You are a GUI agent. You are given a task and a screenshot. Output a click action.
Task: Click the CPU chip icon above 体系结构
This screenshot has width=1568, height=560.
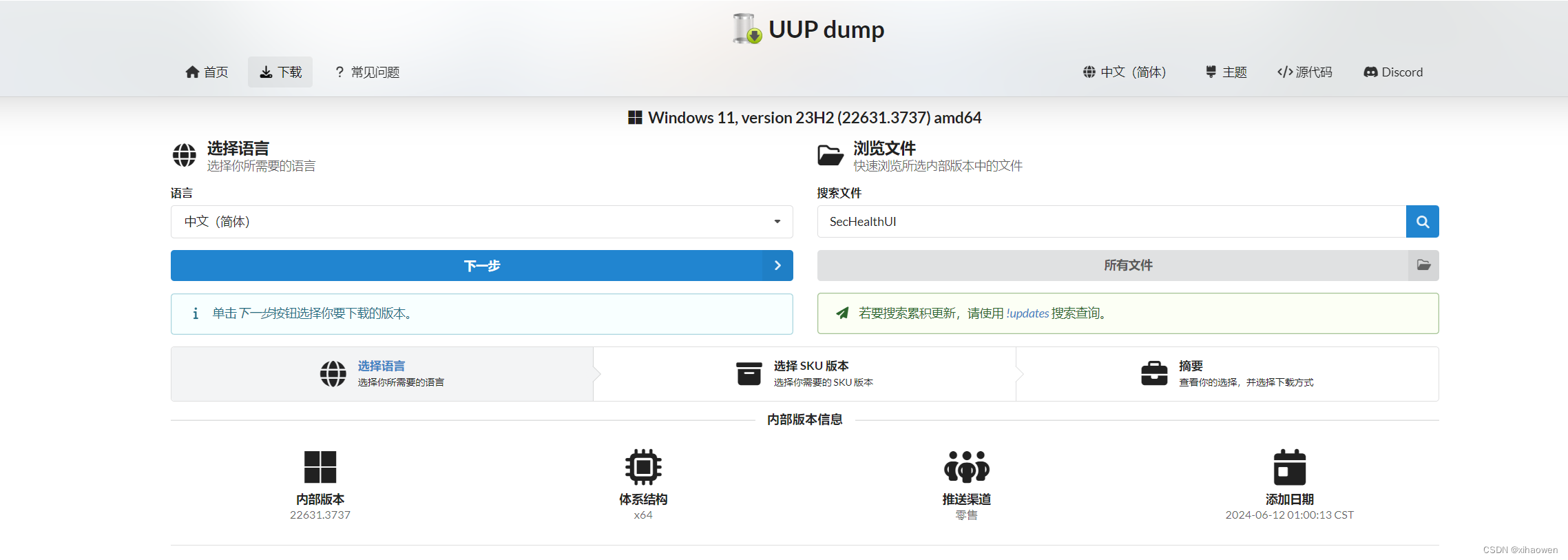click(643, 467)
